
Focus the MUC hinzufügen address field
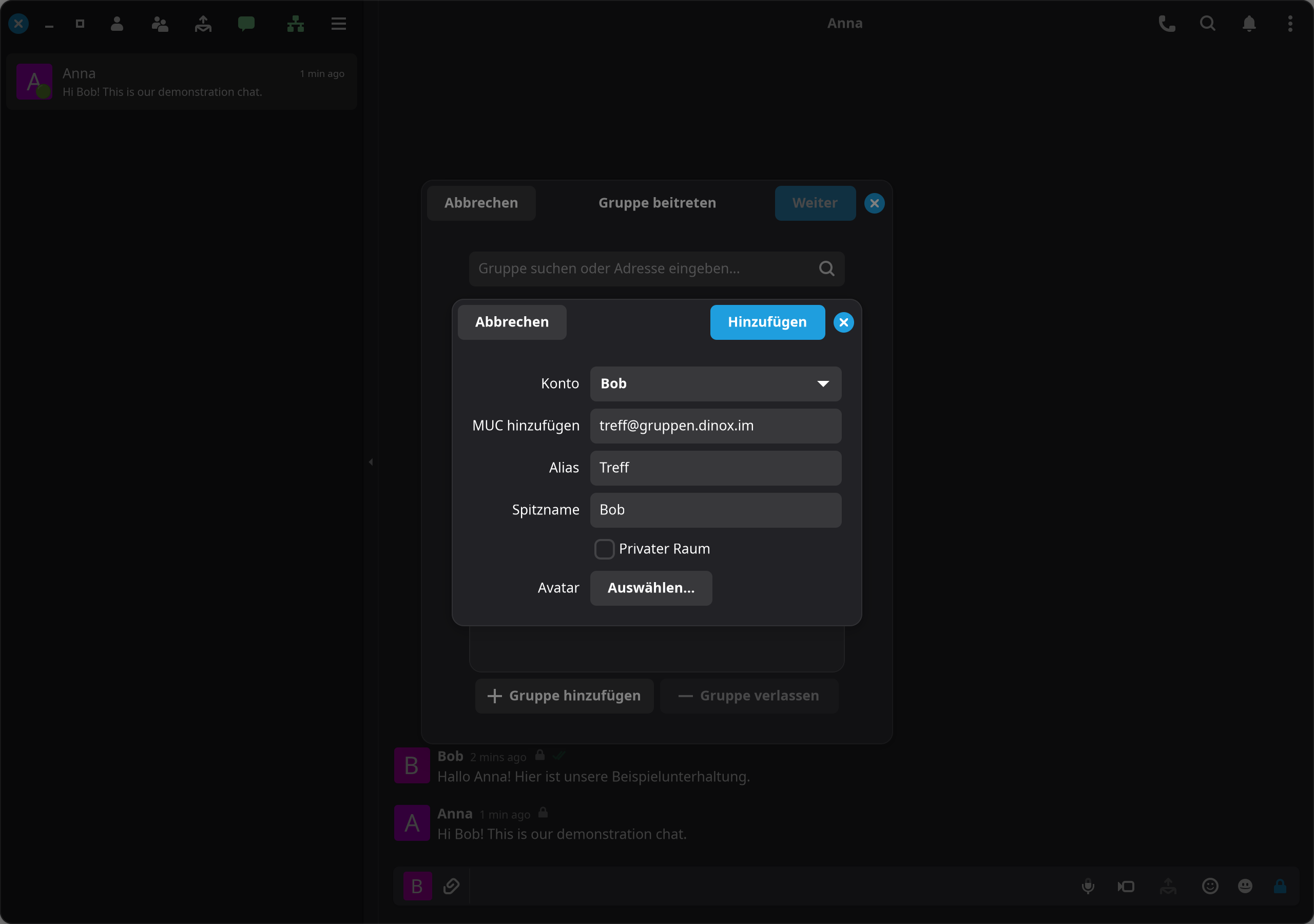[716, 426]
